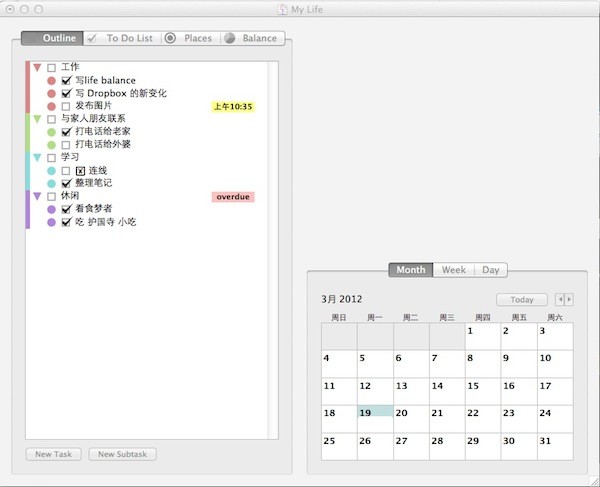Collapse the 与家人朋友联系 group
This screenshot has width=600, height=487.
click(37, 119)
